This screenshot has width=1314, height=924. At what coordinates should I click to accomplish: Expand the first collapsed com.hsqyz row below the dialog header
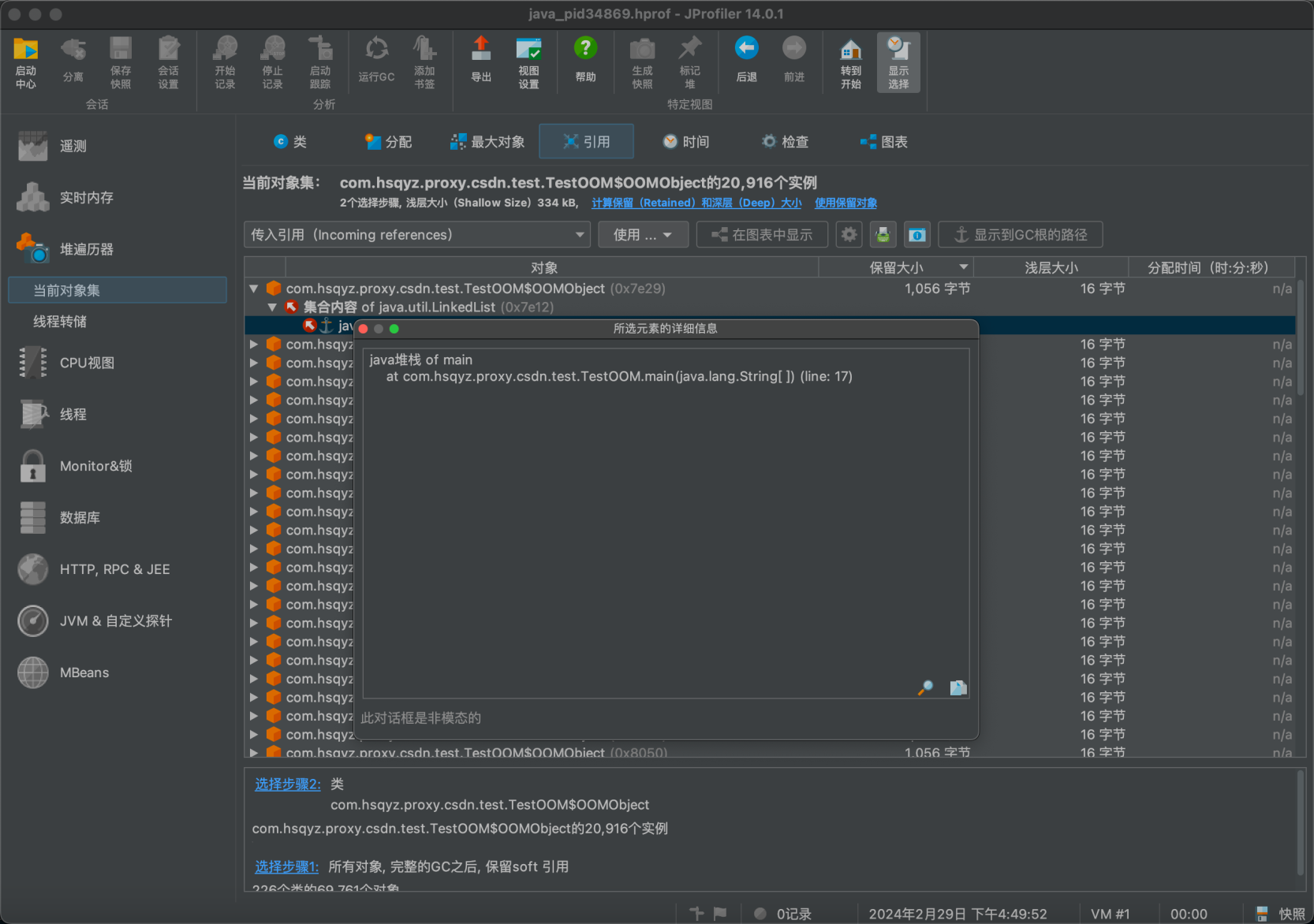click(x=254, y=344)
